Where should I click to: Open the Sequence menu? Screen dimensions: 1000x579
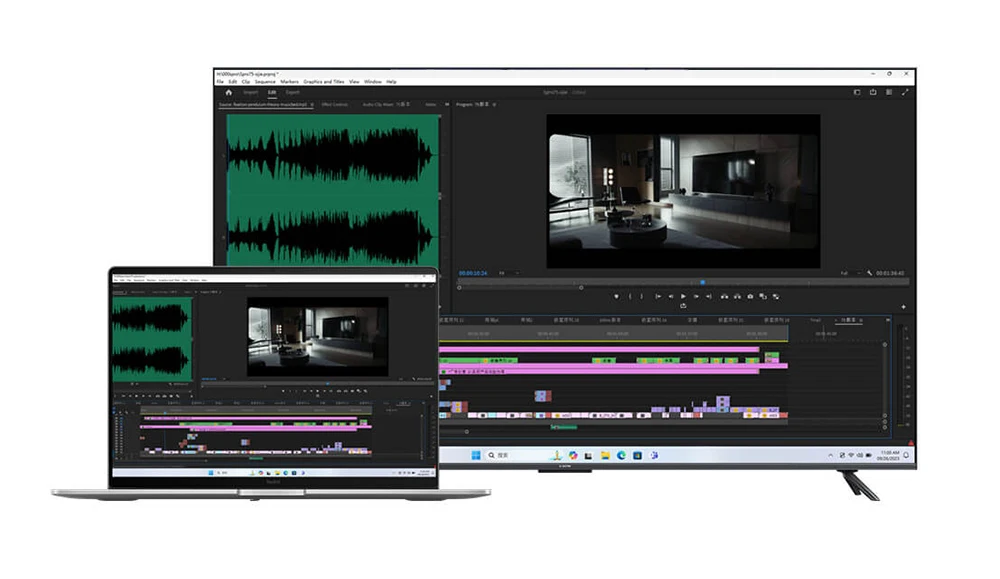(267, 81)
